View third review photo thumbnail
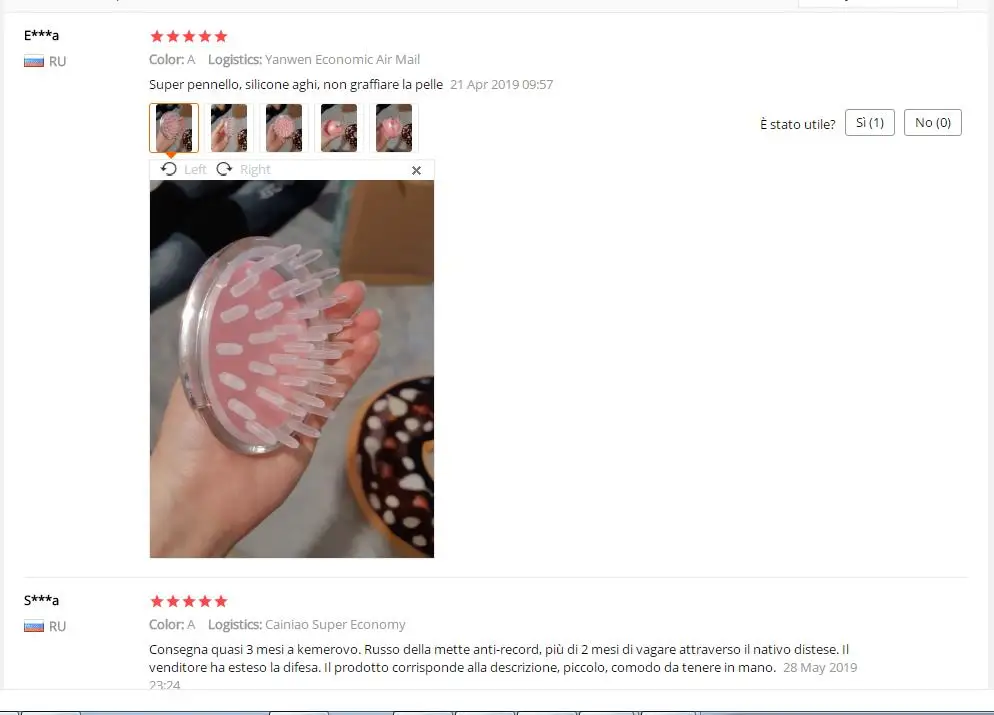Viewport: 994px width, 715px height. (284, 128)
